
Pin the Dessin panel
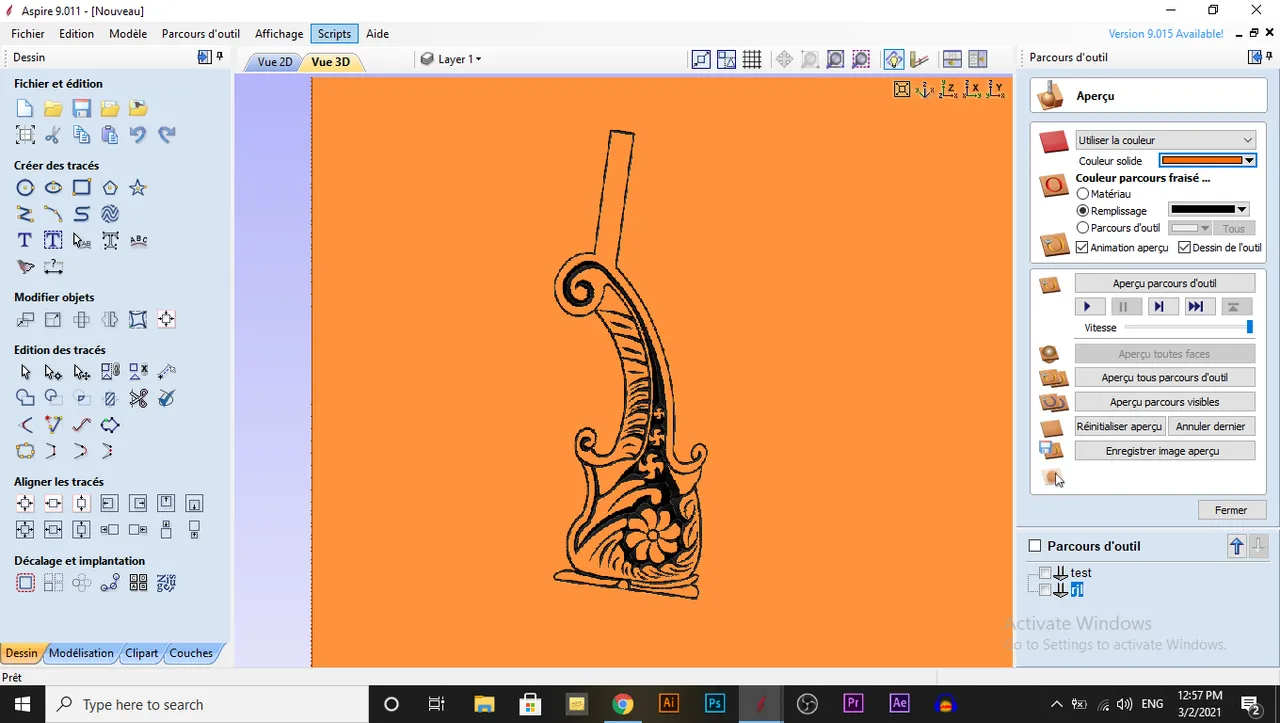click(x=220, y=57)
